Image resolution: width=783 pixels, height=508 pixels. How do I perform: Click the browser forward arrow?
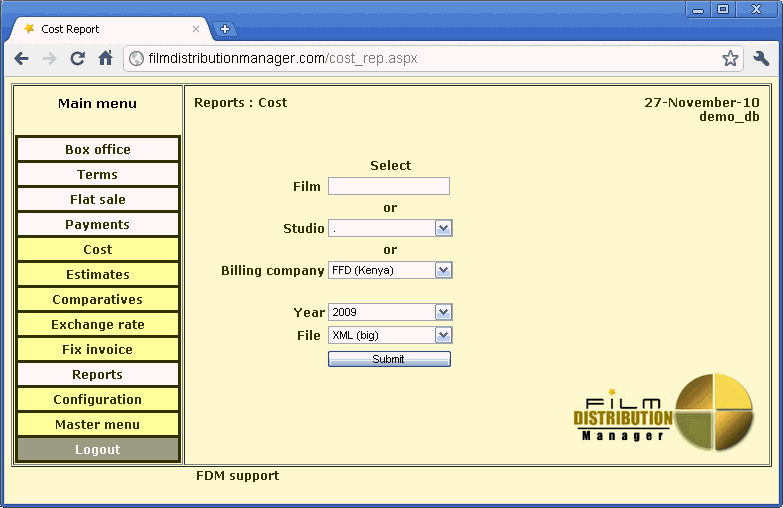49,59
